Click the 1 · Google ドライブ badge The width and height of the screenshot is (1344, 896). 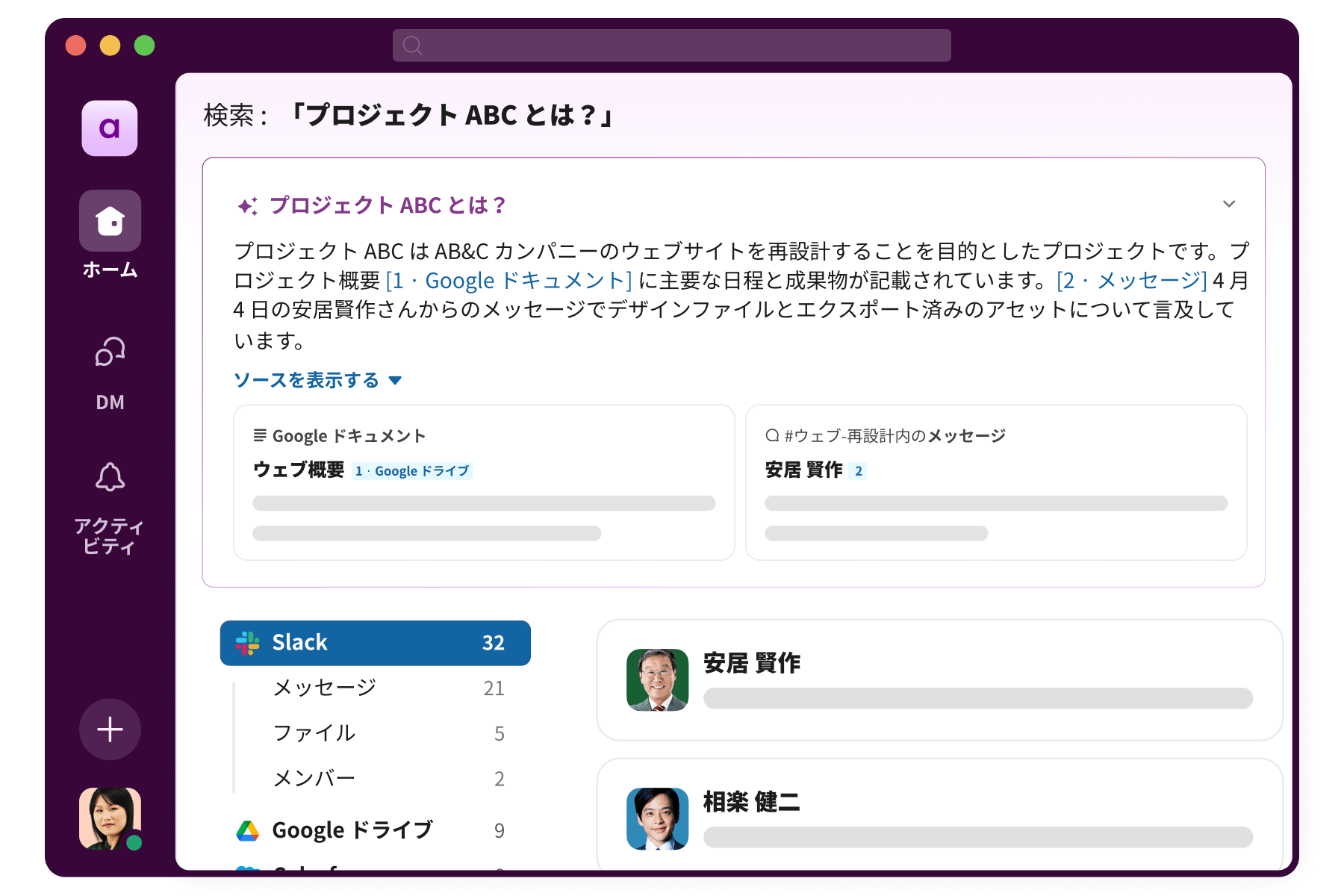click(412, 471)
